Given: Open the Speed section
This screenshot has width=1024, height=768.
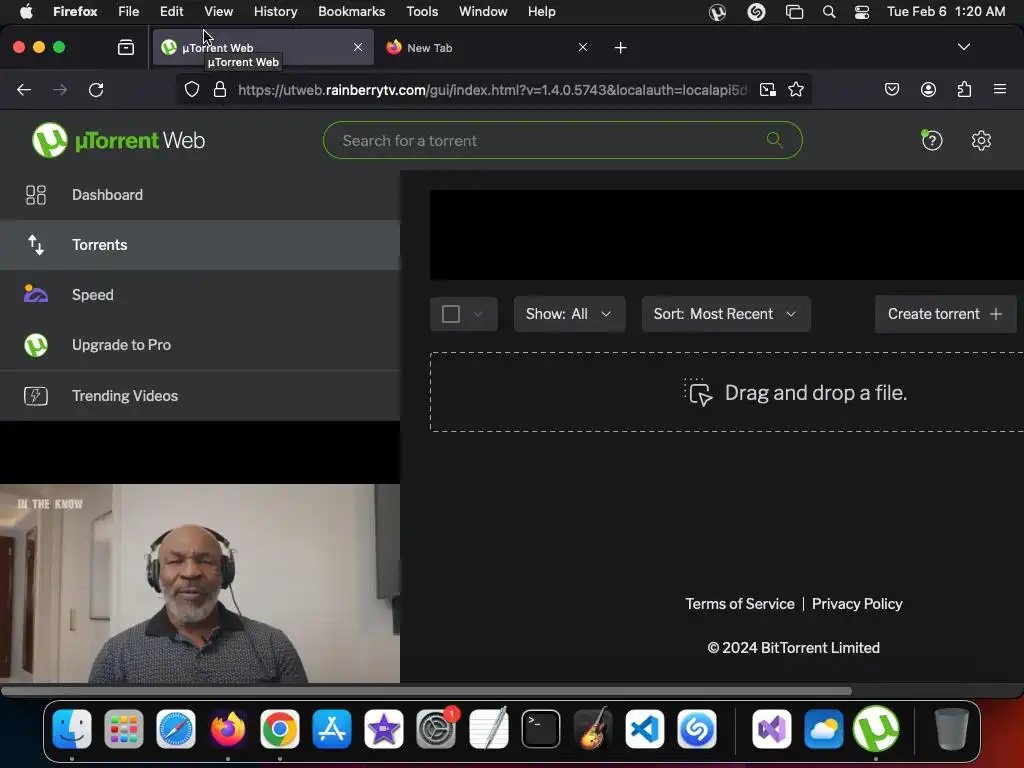Looking at the screenshot, I should [199, 295].
